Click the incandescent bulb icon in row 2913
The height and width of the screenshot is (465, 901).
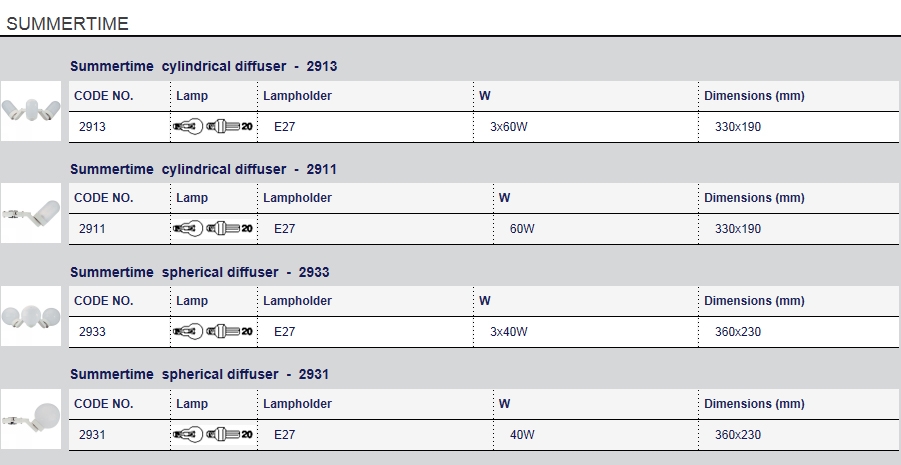click(x=188, y=126)
